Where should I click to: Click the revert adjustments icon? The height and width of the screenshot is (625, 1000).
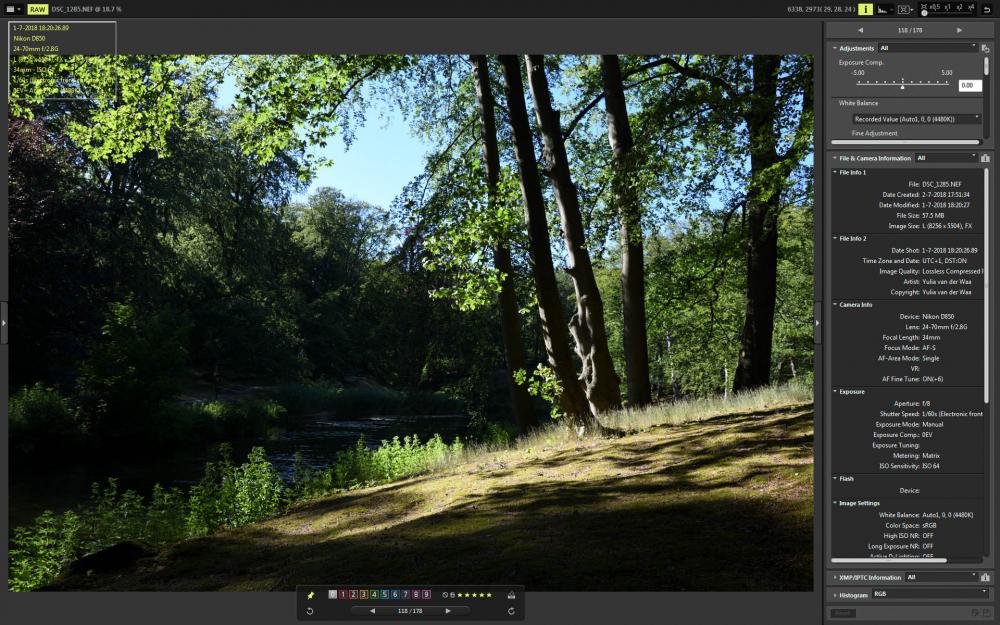[x=985, y=48]
